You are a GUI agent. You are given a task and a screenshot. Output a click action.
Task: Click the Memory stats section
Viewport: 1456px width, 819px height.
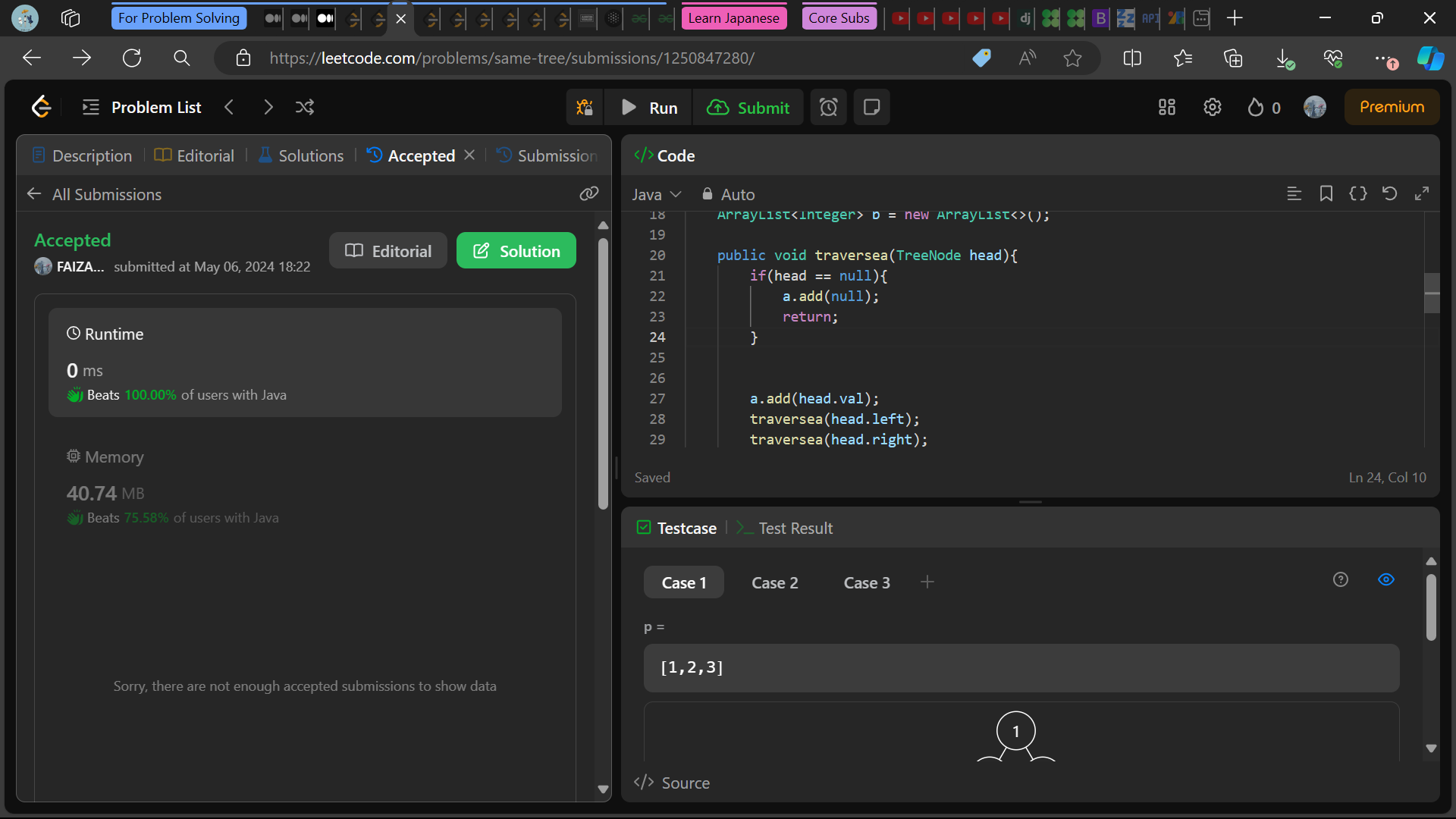coord(305,486)
